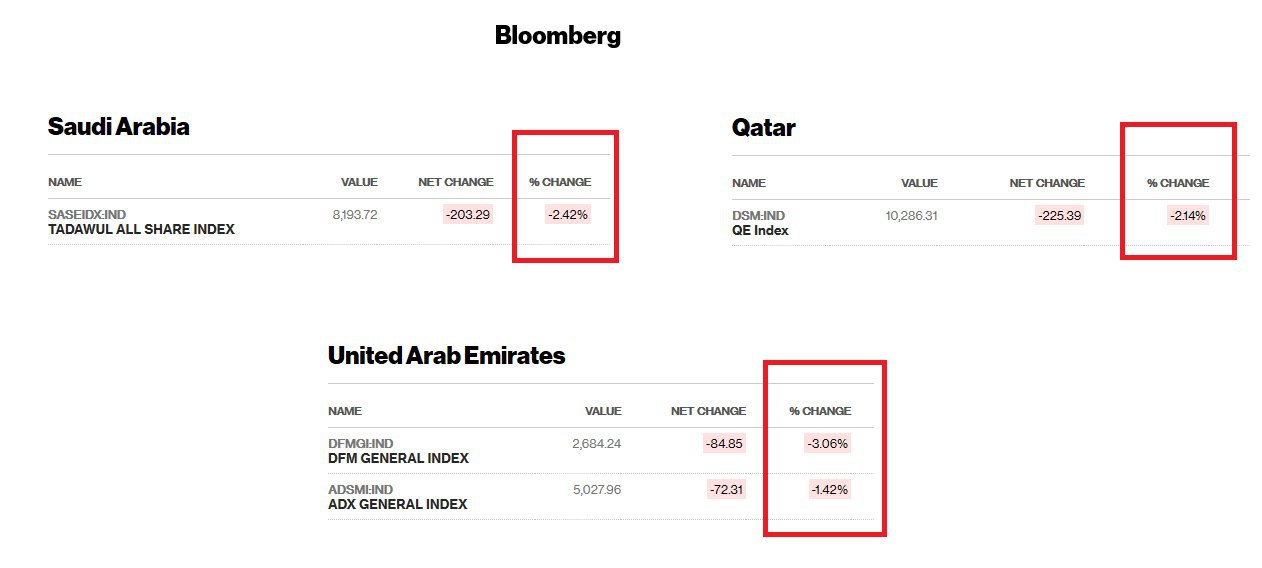Click the -1.42% change for ADX
The width and height of the screenshot is (1262, 568).
829,490
